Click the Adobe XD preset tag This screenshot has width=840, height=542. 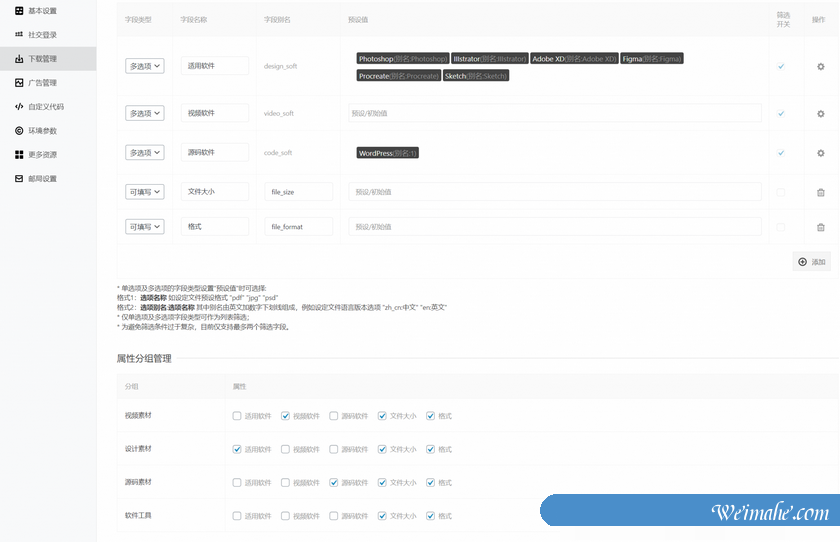(574, 59)
